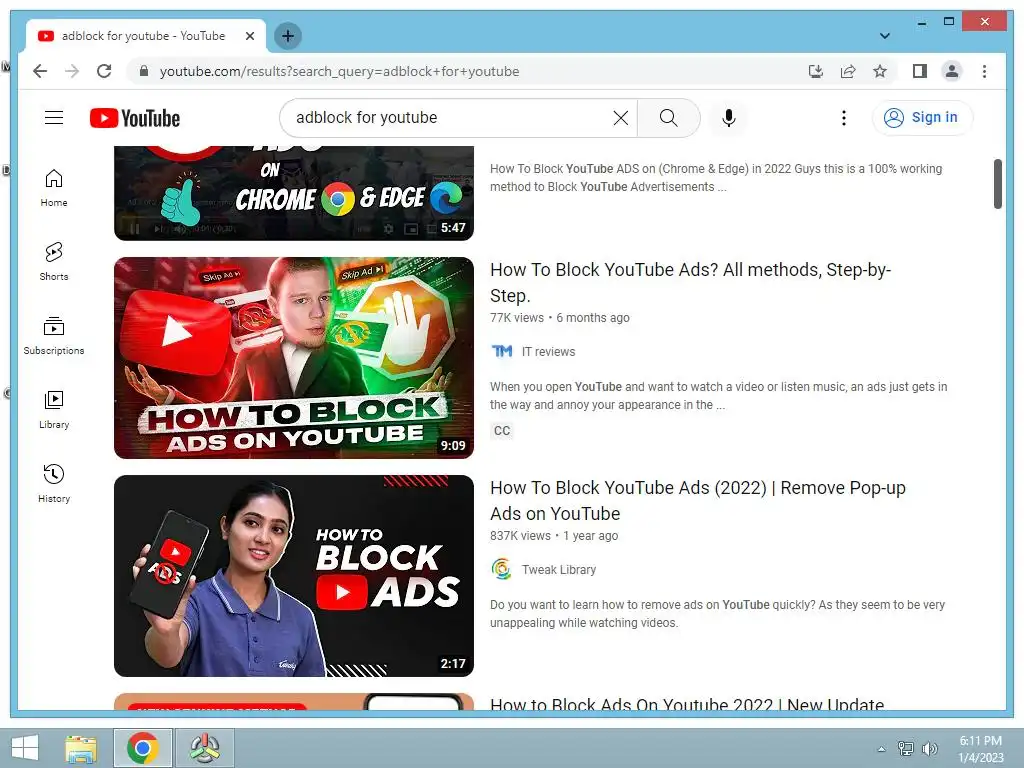Close the adblock for youtube tab
Image resolution: width=1024 pixels, height=768 pixels.
pos(249,36)
